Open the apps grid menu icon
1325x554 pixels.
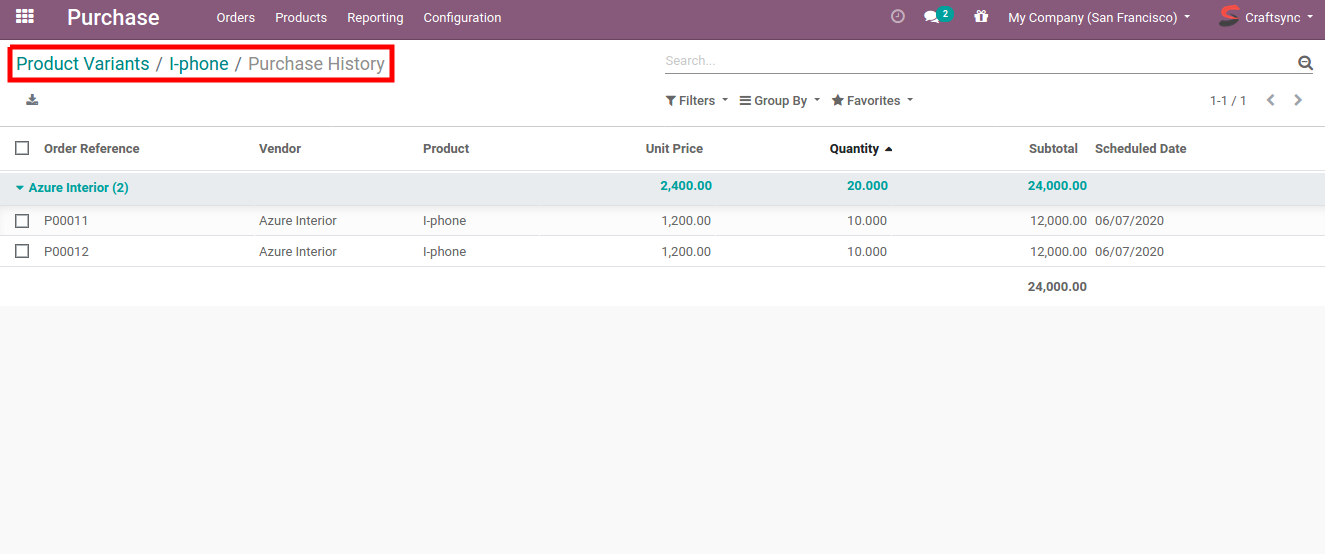click(x=25, y=17)
